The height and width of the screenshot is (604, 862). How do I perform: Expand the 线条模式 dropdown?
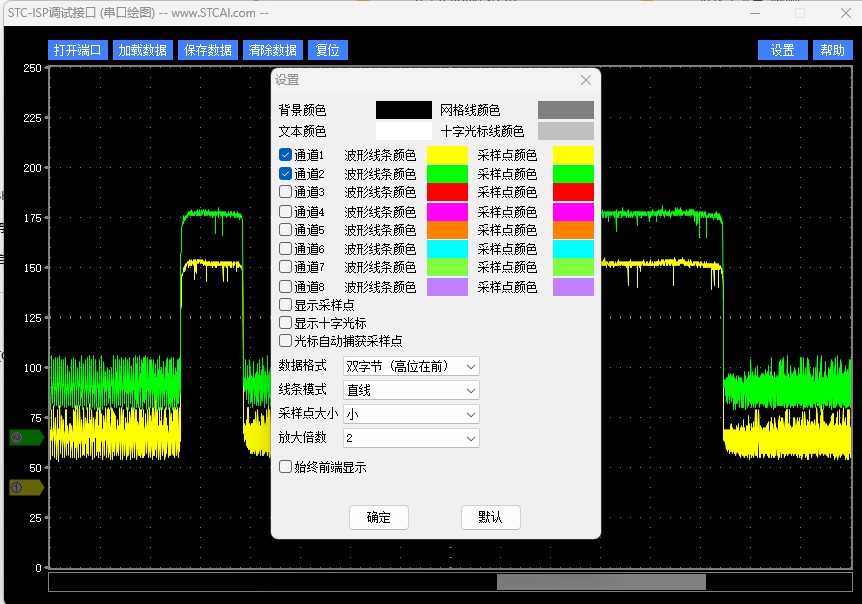(x=411, y=390)
